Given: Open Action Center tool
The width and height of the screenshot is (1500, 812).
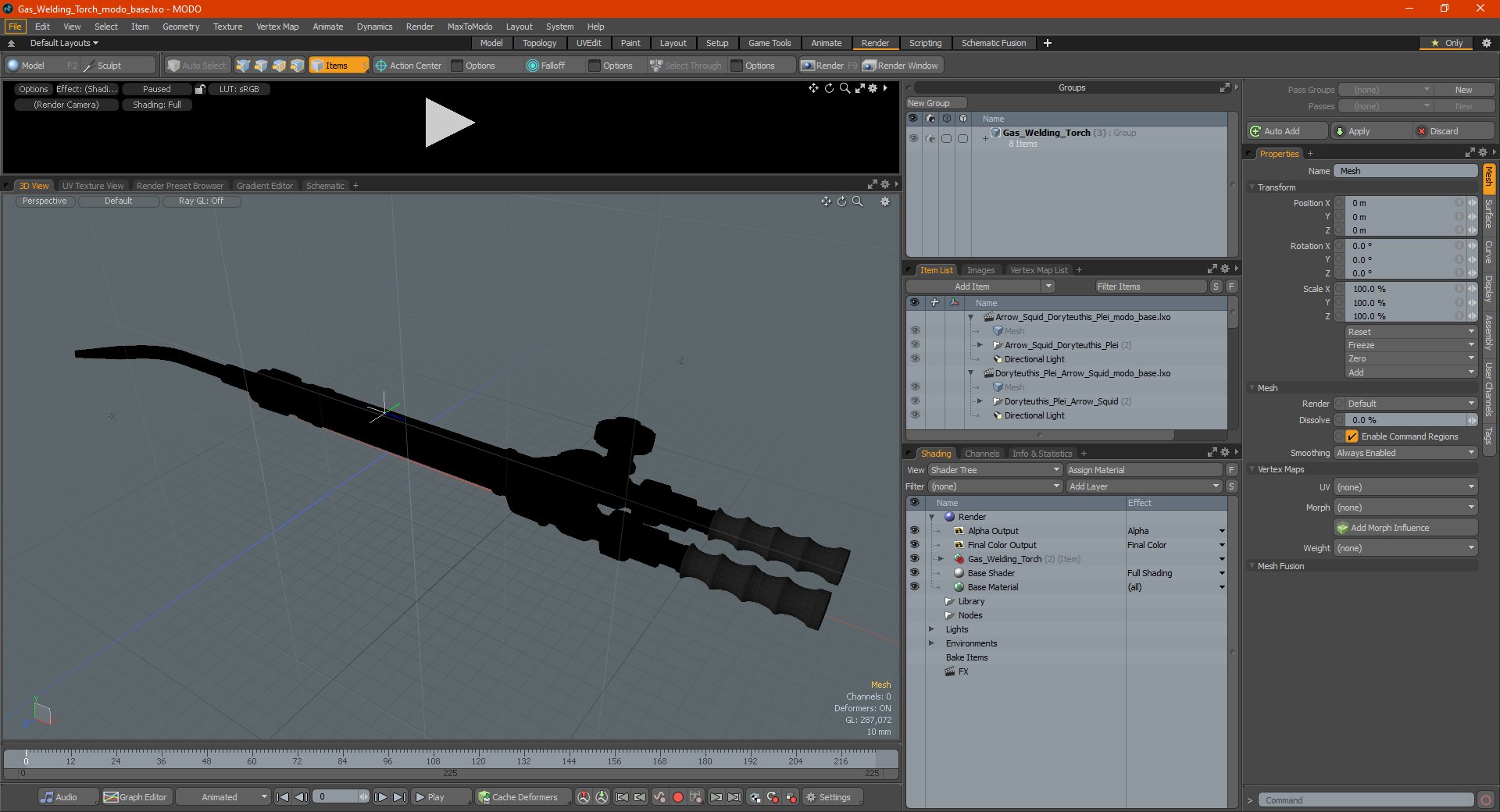Looking at the screenshot, I should [409, 66].
